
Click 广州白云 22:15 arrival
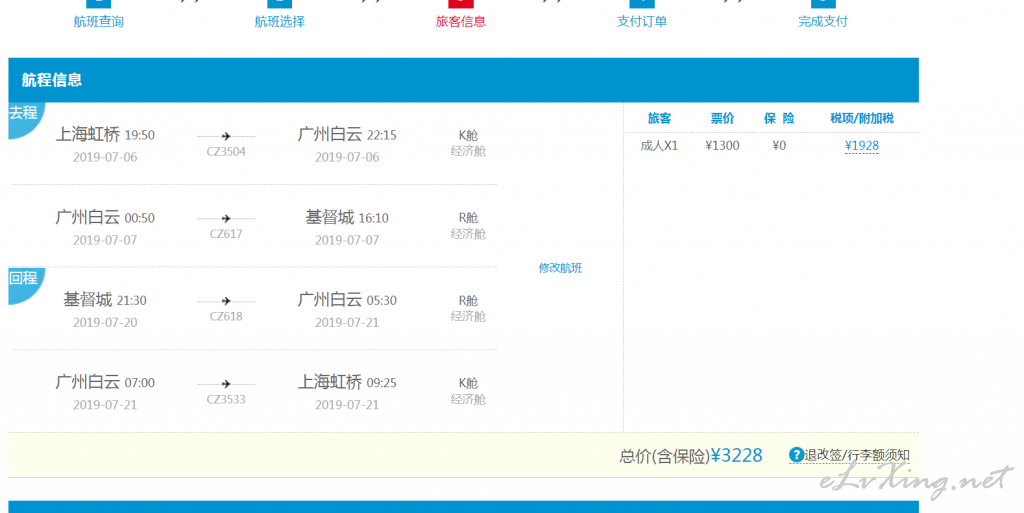click(347, 134)
